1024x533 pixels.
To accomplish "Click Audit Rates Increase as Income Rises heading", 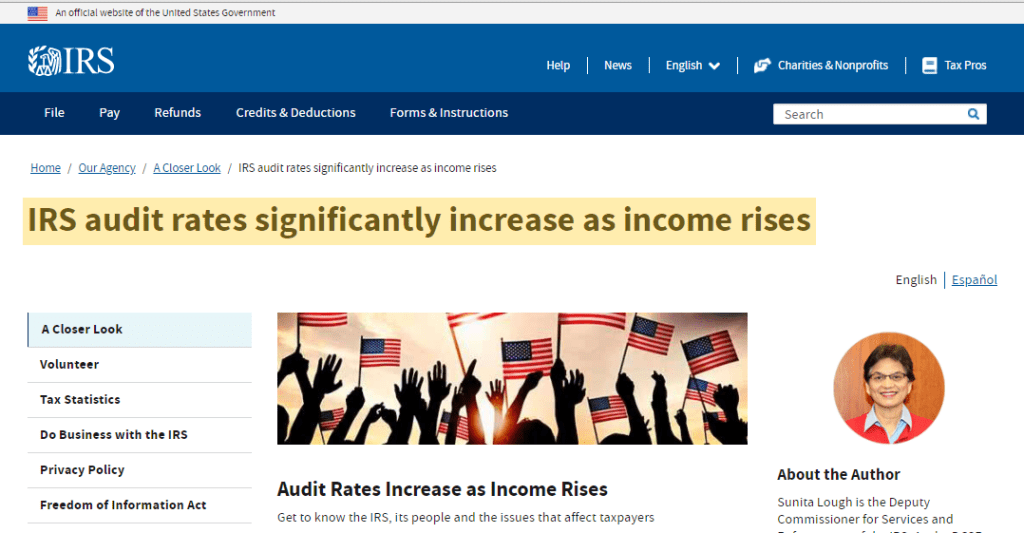I will (442, 489).
